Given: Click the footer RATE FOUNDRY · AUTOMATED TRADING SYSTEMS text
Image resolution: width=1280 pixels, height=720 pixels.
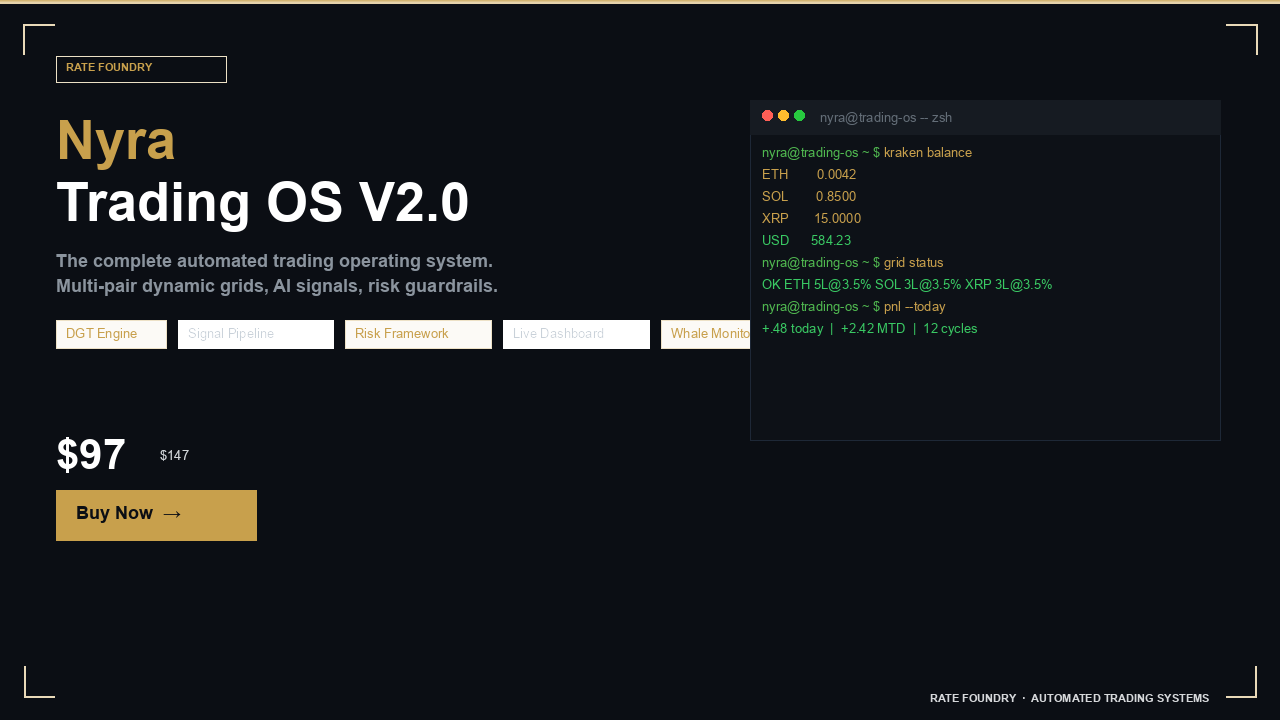Looking at the screenshot, I should pos(1069,698).
